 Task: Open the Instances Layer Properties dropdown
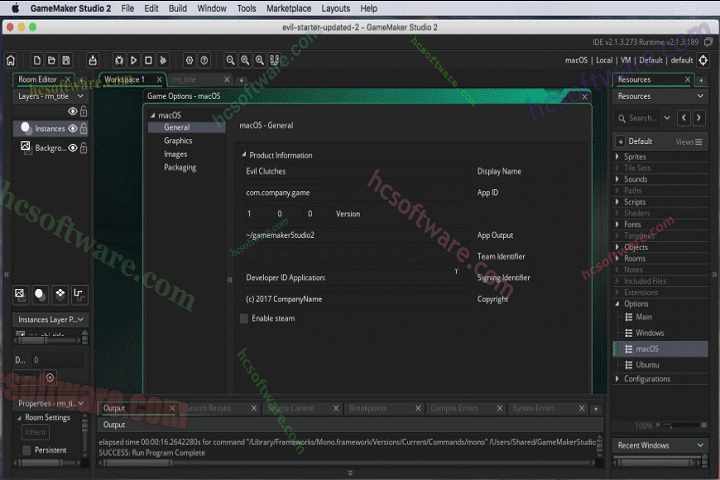pyautogui.click(x=80, y=319)
